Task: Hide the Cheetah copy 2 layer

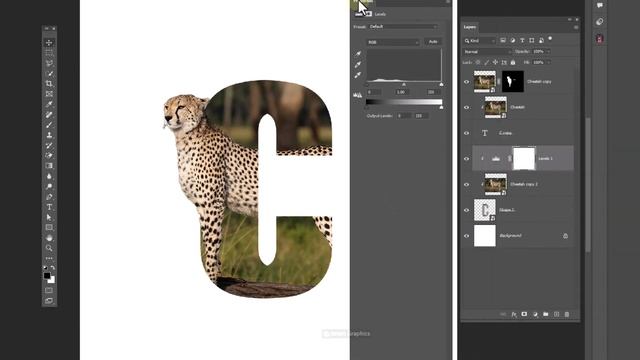Action: click(467, 184)
